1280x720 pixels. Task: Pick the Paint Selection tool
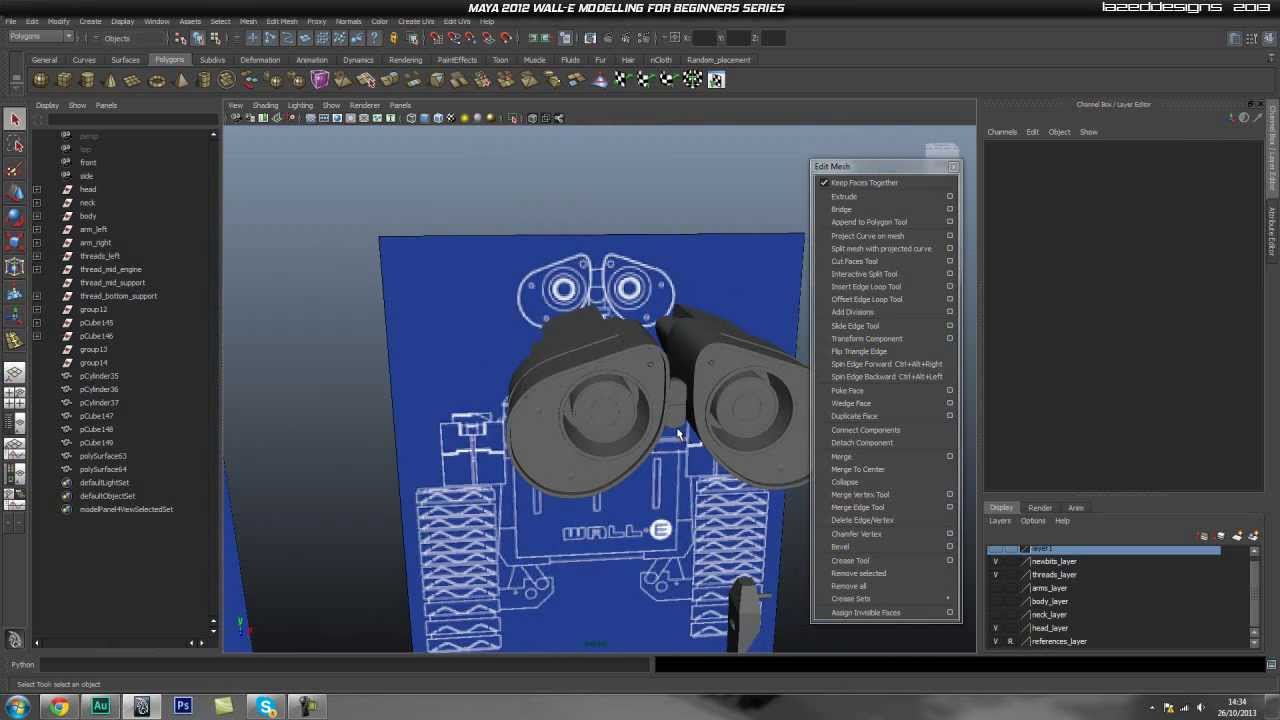(15, 169)
